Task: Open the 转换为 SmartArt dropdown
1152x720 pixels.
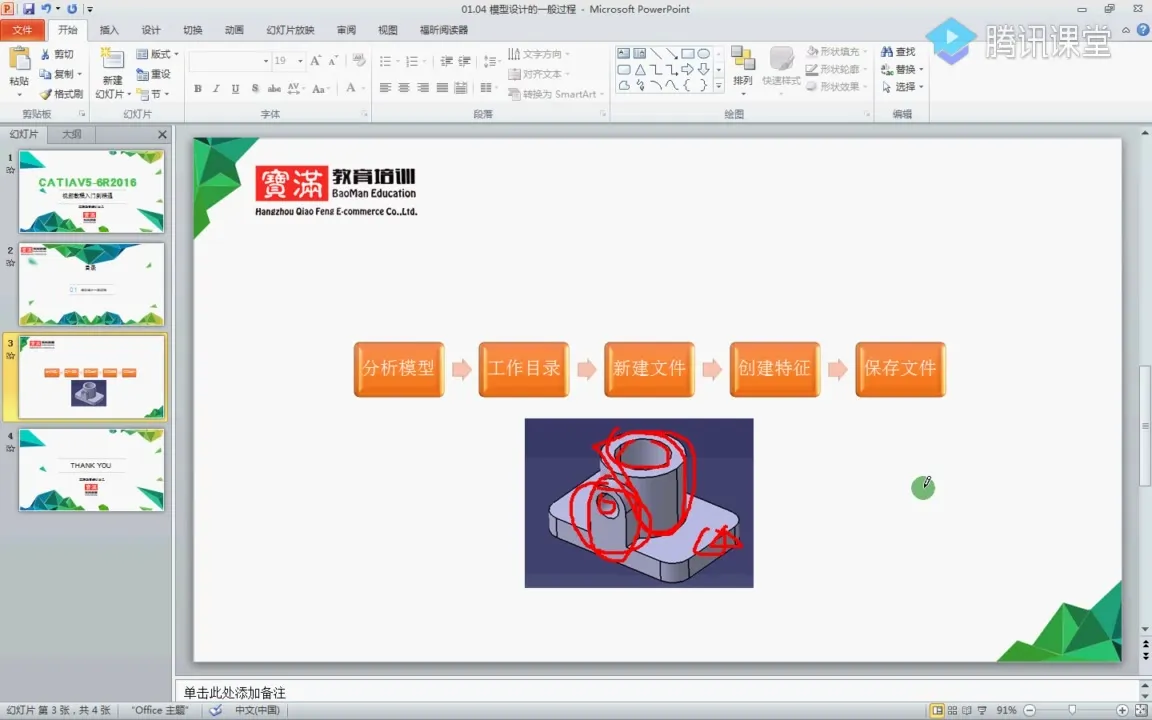Action: pos(555,93)
